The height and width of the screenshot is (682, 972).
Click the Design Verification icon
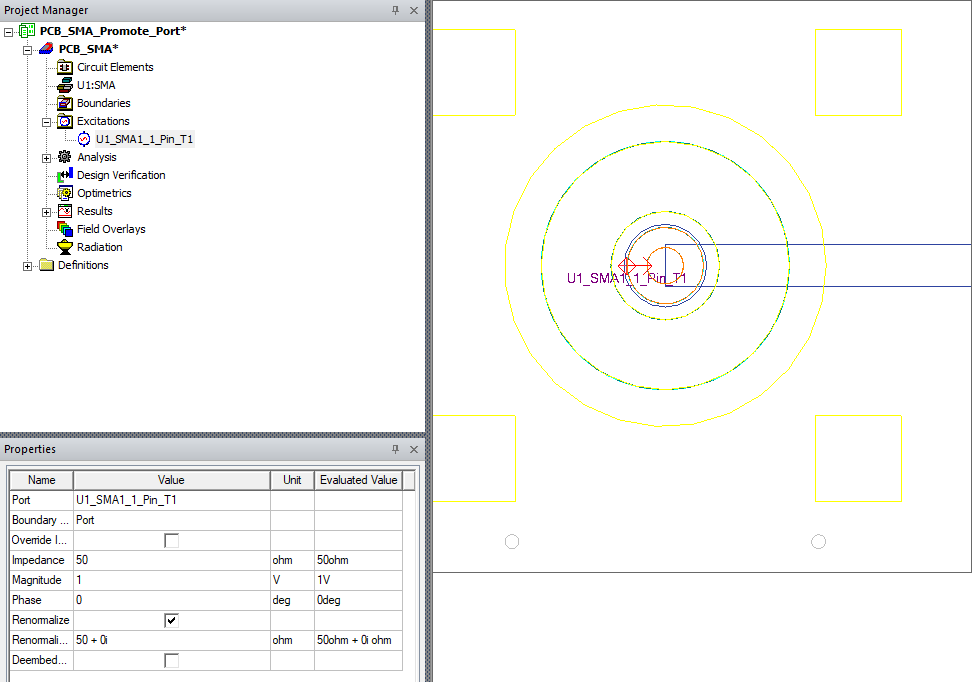[x=66, y=175]
